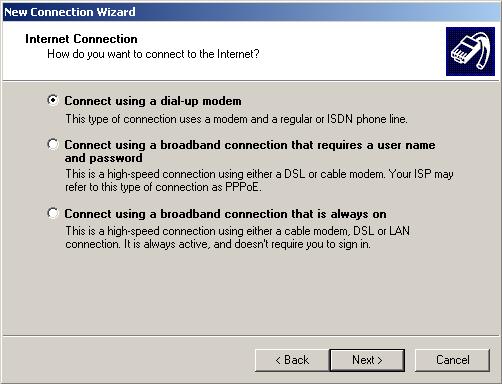Click the "and password" label line
The width and height of the screenshot is (502, 384).
104,158
